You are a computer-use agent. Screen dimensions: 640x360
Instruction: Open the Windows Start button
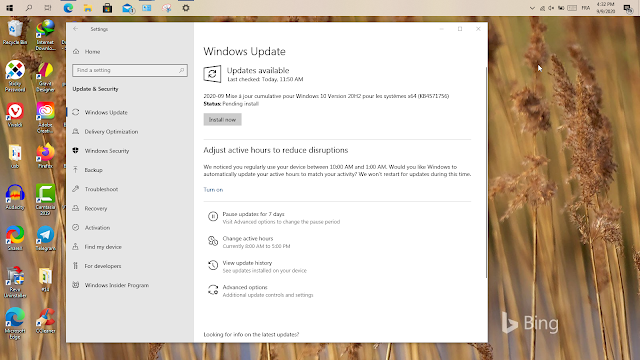point(9,8)
